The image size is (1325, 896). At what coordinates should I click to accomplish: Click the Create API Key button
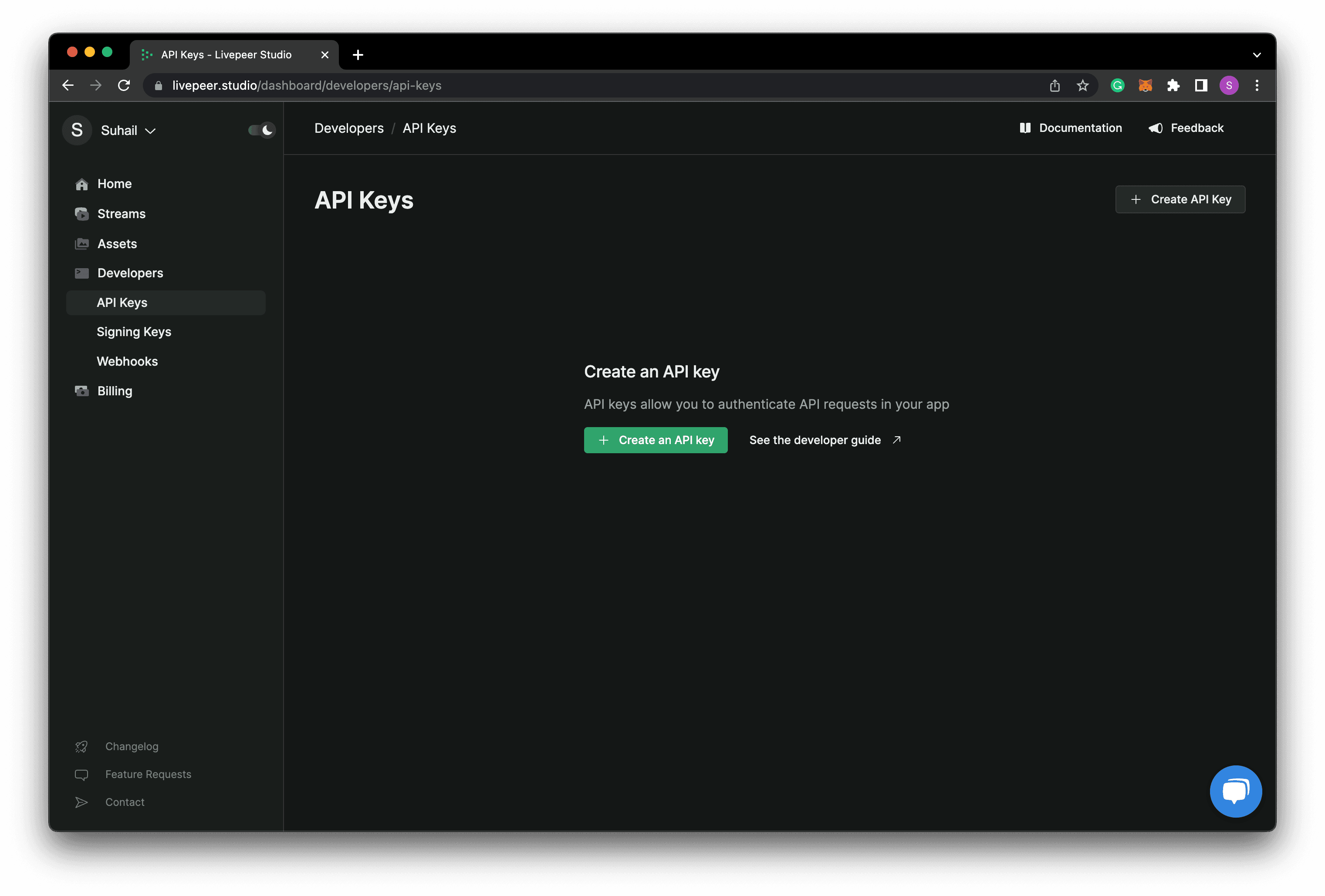[x=1180, y=199]
